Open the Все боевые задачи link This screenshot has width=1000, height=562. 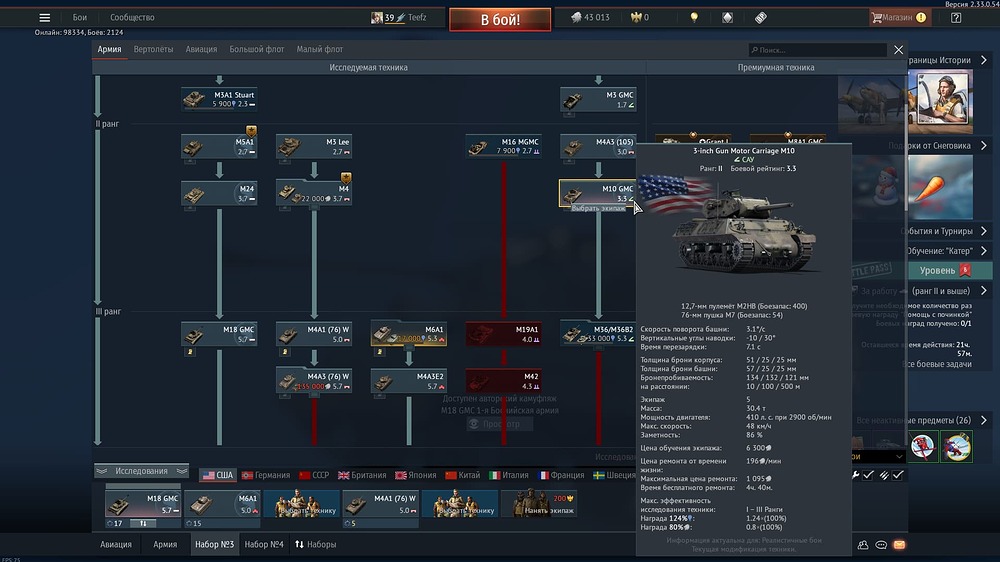pyautogui.click(x=938, y=364)
